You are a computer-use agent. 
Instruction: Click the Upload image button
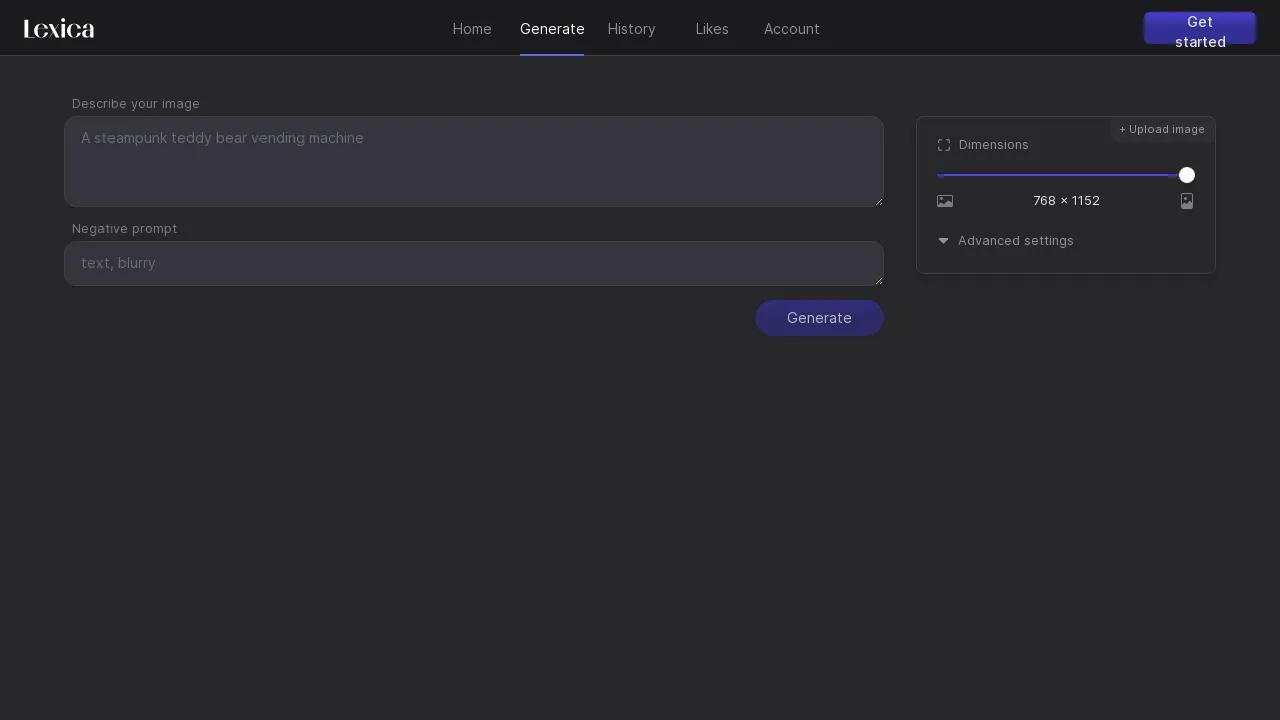point(1162,129)
